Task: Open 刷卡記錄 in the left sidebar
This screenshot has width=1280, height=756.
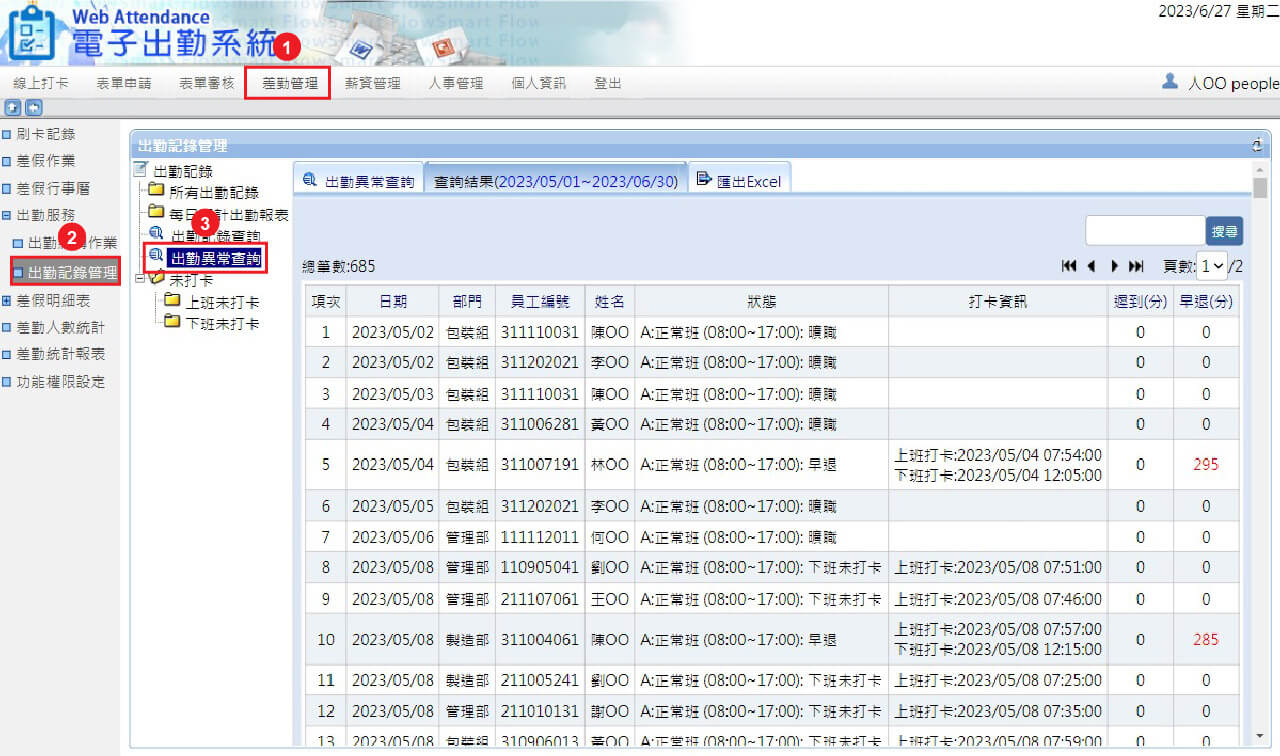Action: (x=46, y=133)
